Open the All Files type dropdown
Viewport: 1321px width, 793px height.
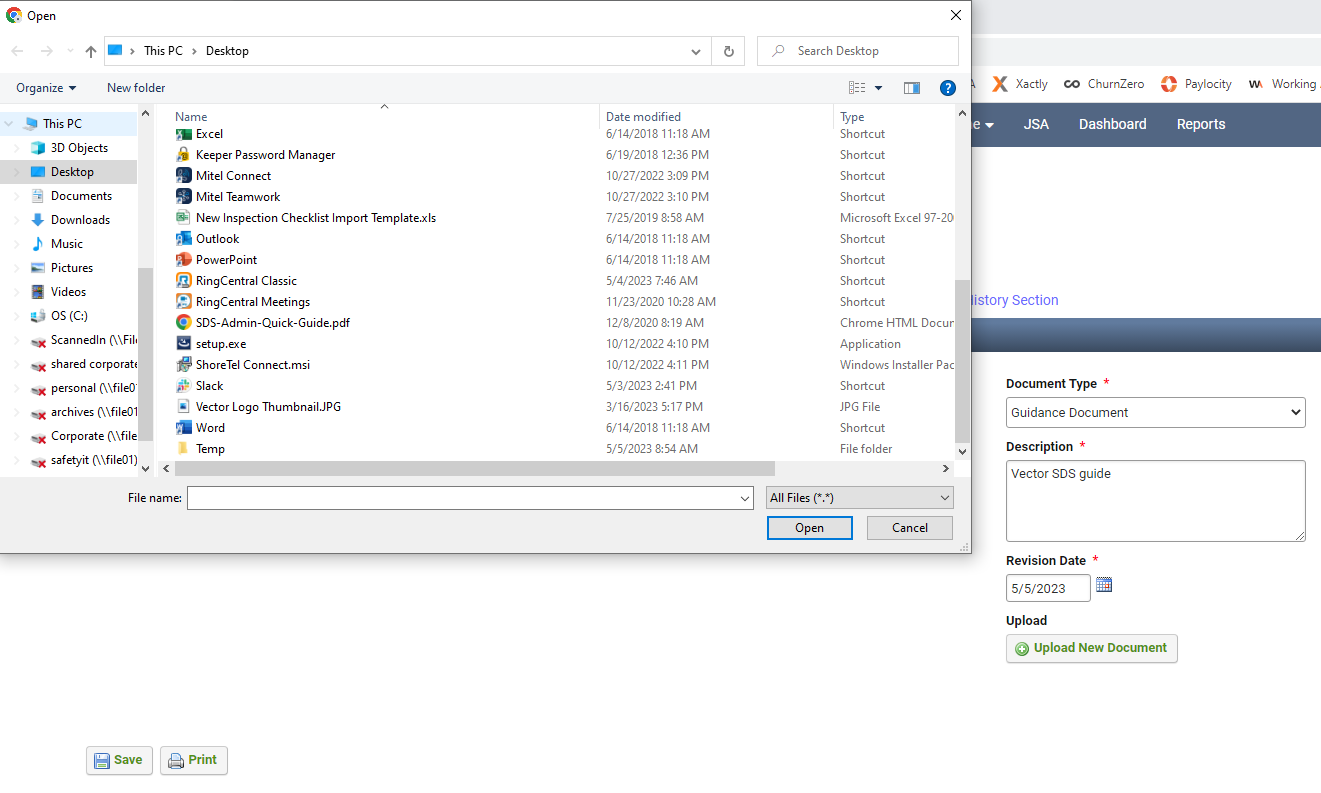coord(860,498)
